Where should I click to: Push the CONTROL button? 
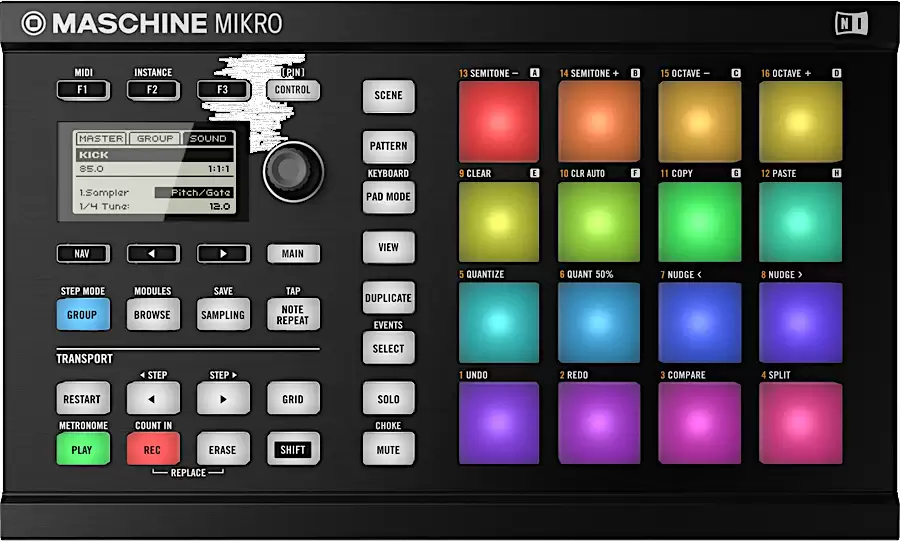pos(293,90)
